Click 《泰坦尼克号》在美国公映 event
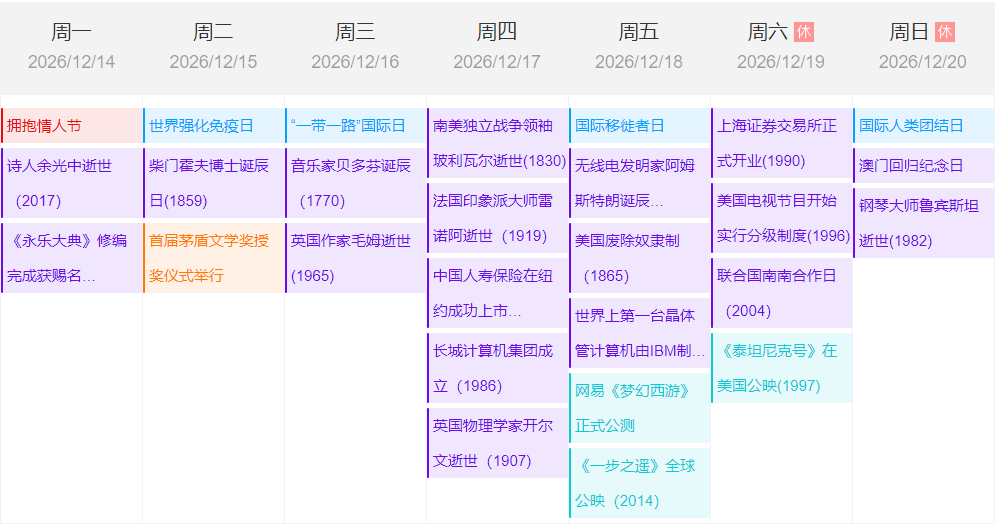999x524 pixels. [x=782, y=368]
